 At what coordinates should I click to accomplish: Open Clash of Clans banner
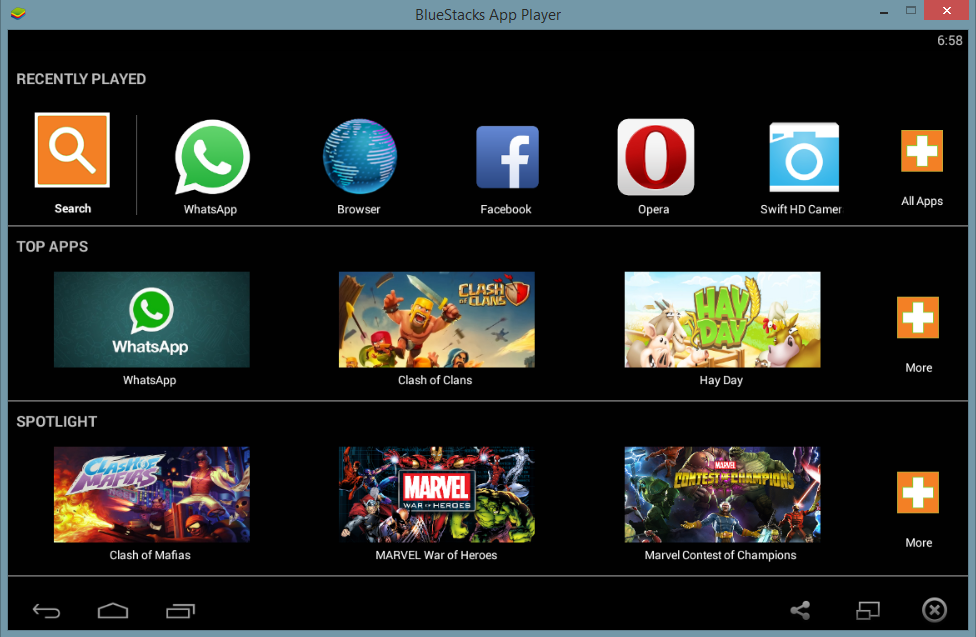click(x=436, y=319)
